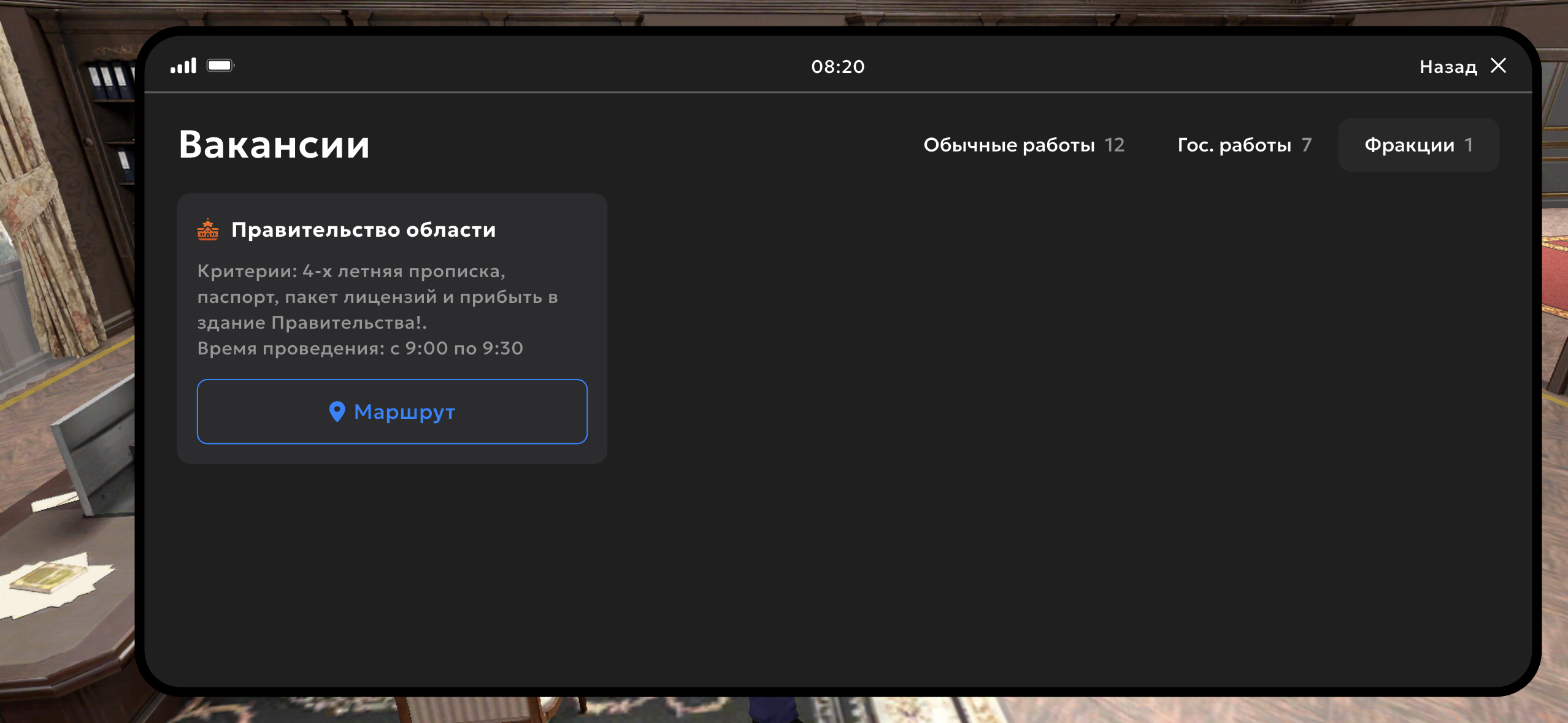Image resolution: width=1568 pixels, height=723 pixels.
Task: Click the Вакансии page heading
Action: [274, 145]
